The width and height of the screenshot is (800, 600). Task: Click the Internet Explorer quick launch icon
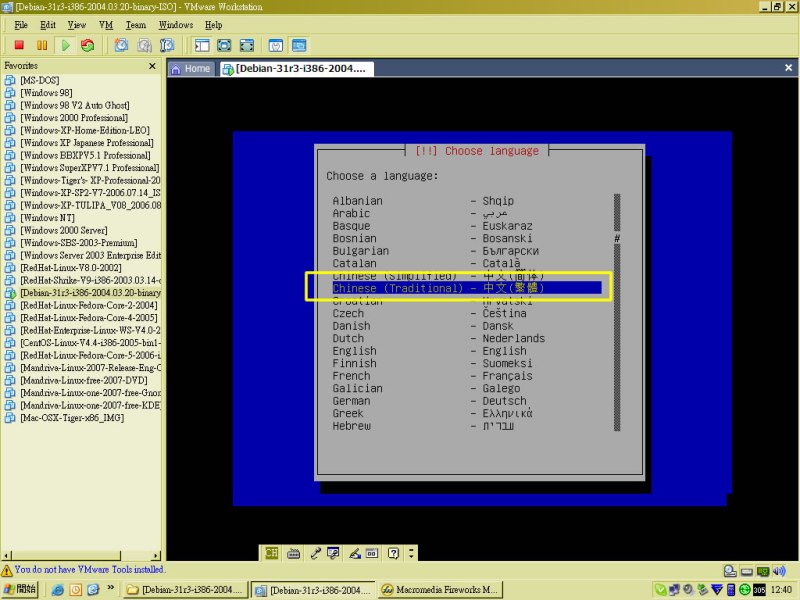(58, 590)
